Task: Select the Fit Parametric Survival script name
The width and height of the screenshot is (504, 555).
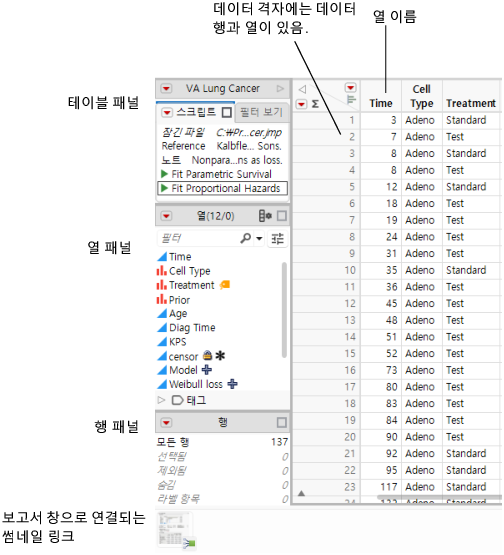Action: (x=222, y=174)
